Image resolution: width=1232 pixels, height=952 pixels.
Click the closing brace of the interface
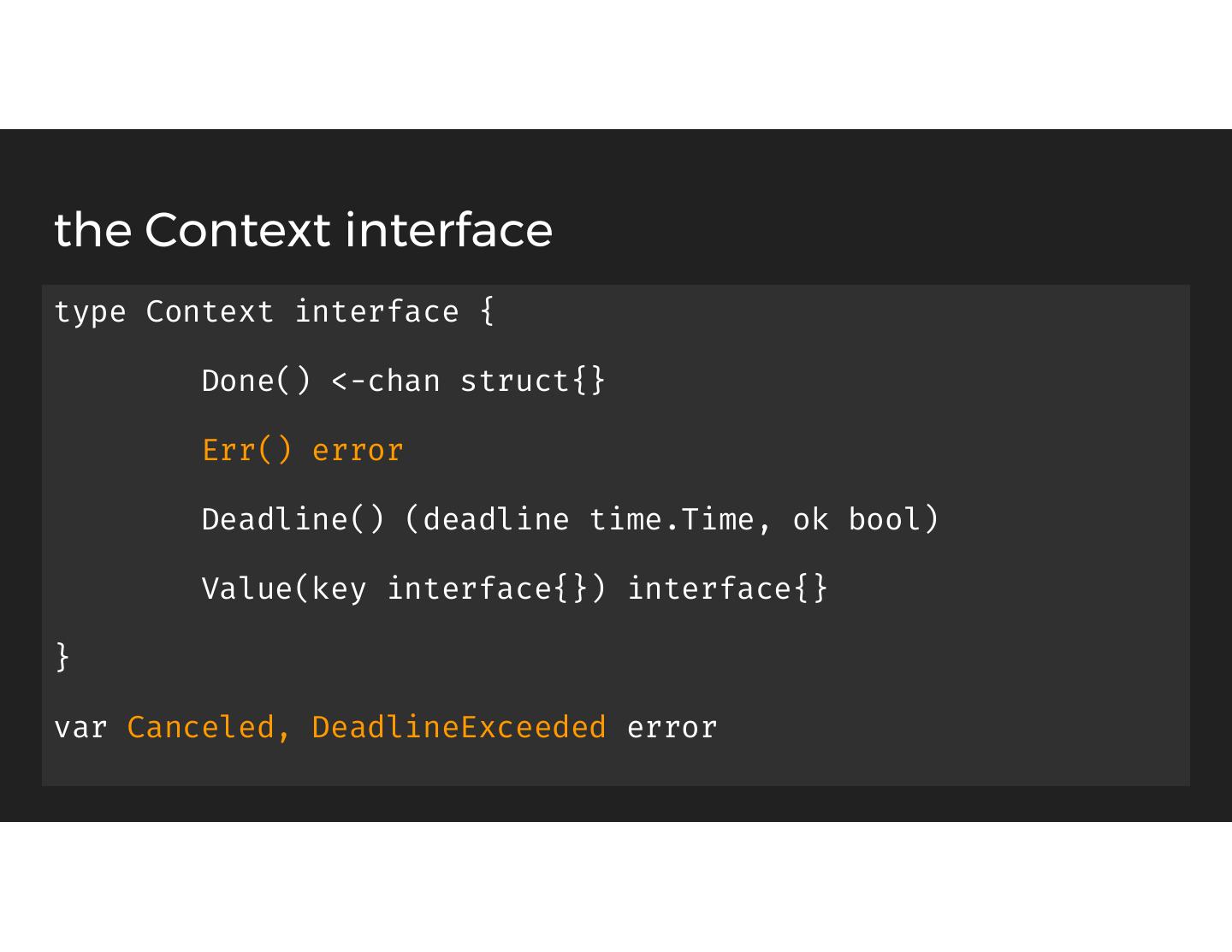[62, 657]
